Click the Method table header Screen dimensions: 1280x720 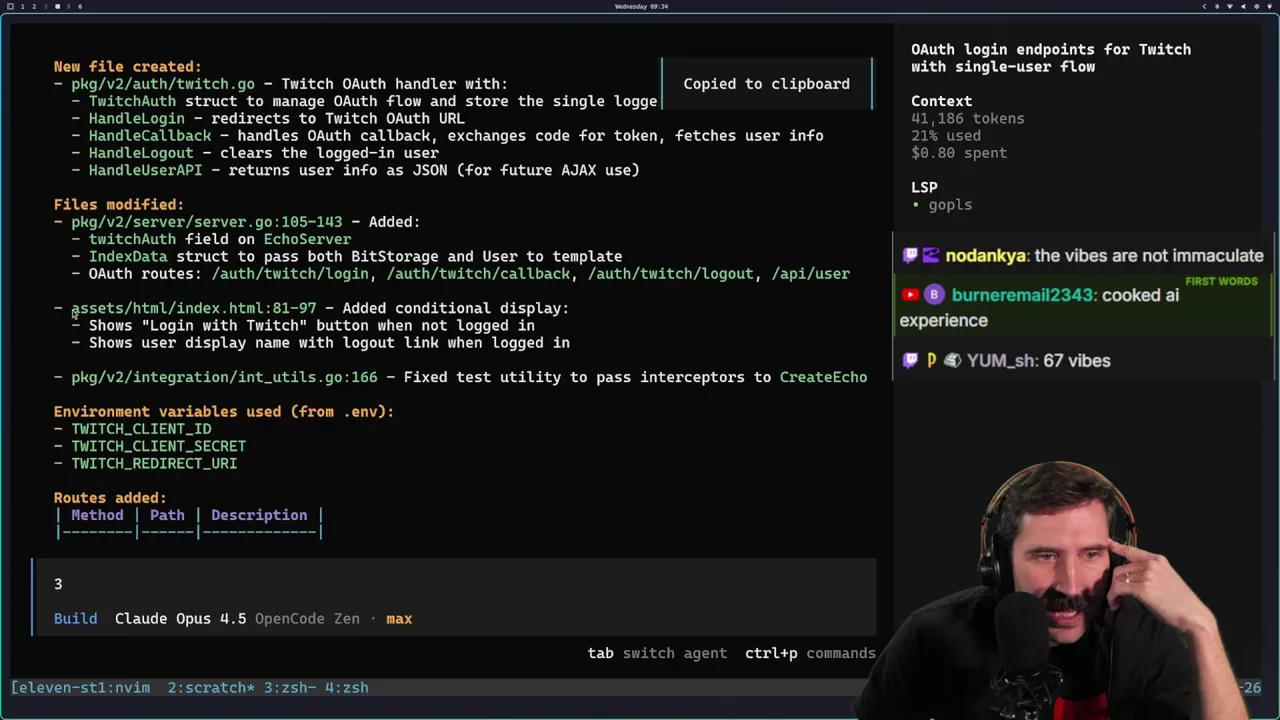(97, 515)
